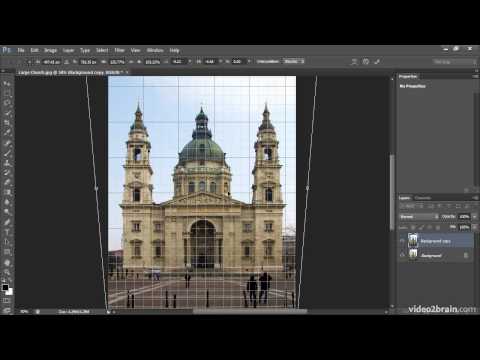480x360 pixels.
Task: Select the Zoom tool
Action: point(7,272)
